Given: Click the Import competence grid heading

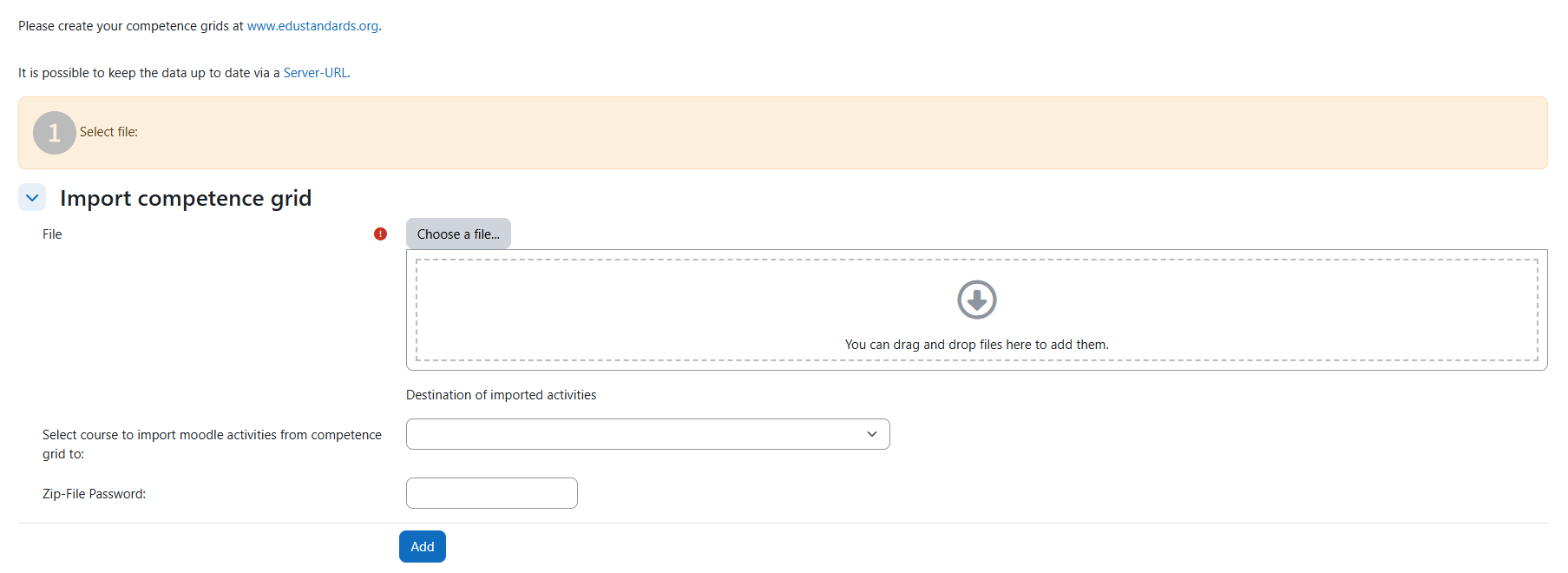Looking at the screenshot, I should coord(185,198).
